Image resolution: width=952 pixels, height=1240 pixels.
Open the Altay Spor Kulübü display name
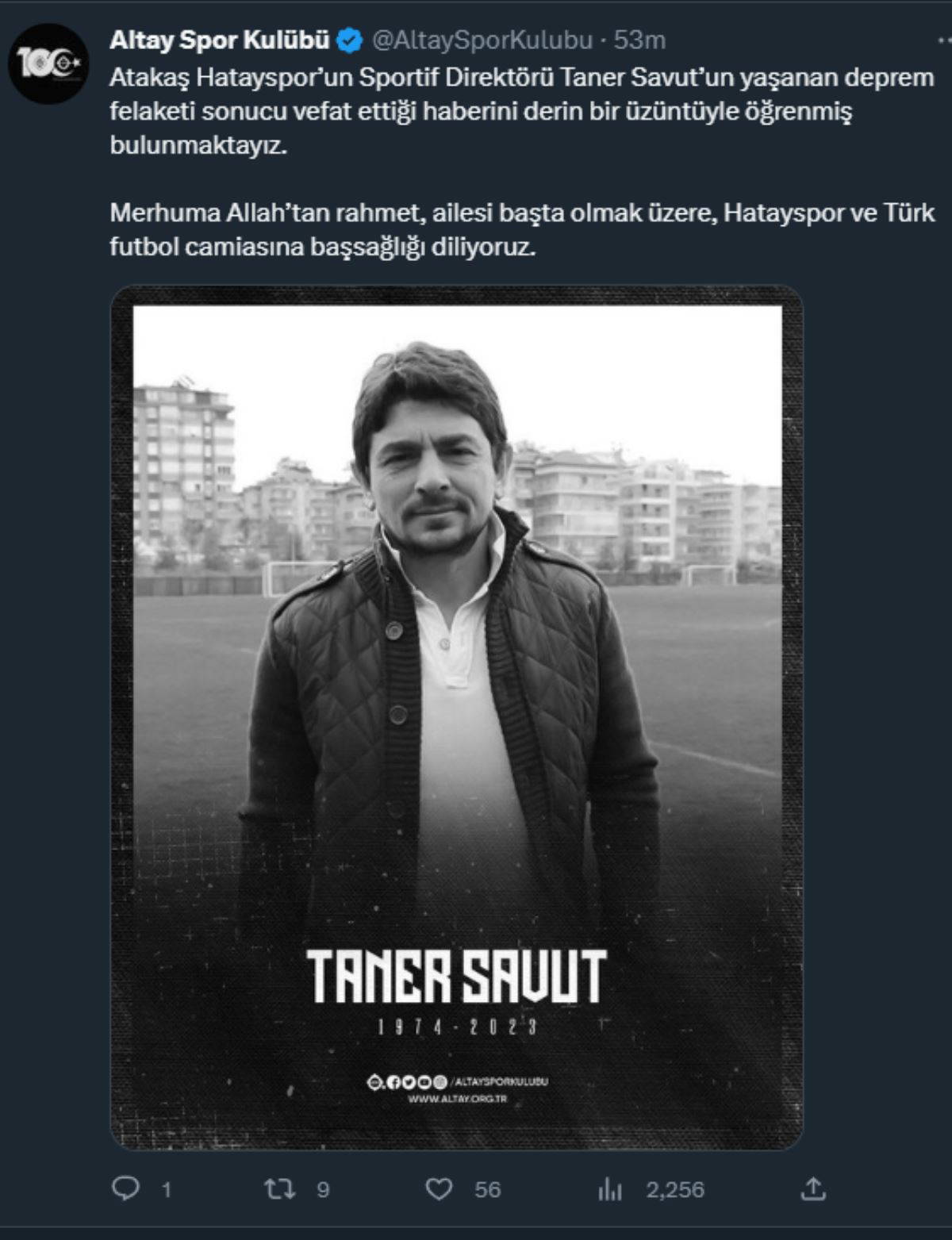[219, 40]
